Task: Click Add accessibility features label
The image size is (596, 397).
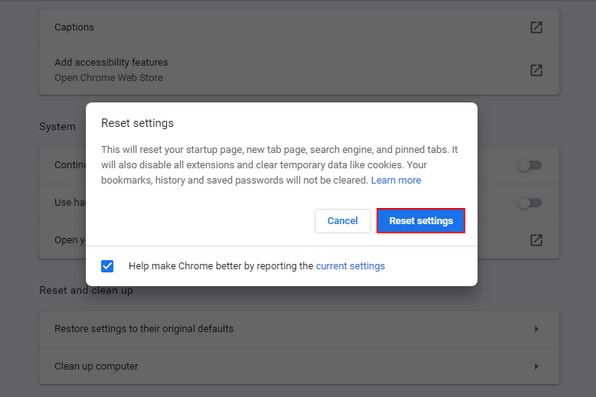Action: pos(111,62)
